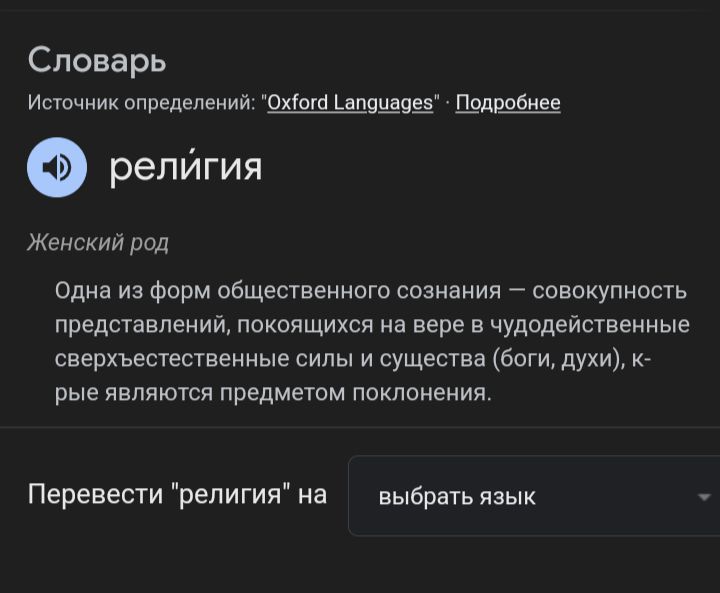Click the word предметом in the last line
Viewport: 720px width, 593px height.
(x=282, y=393)
